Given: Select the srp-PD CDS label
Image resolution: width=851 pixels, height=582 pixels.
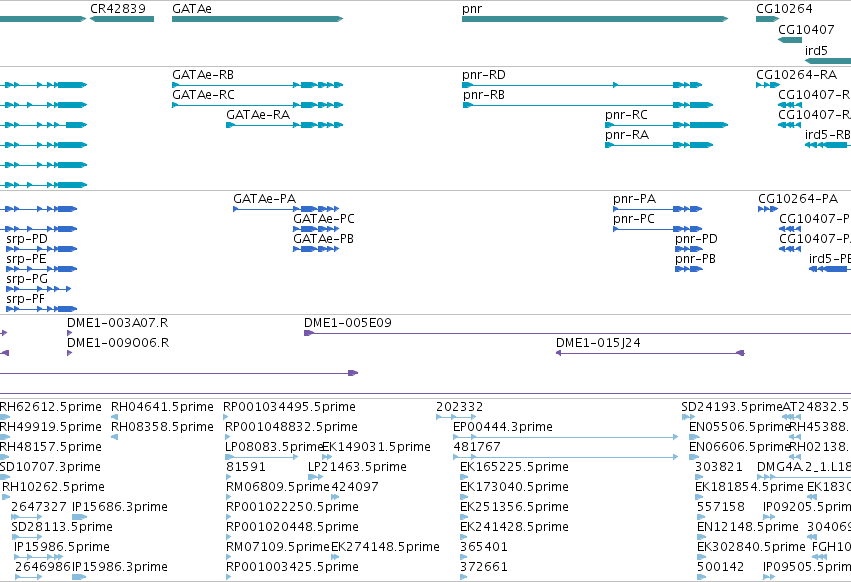Looking at the screenshot, I should click(27, 239).
